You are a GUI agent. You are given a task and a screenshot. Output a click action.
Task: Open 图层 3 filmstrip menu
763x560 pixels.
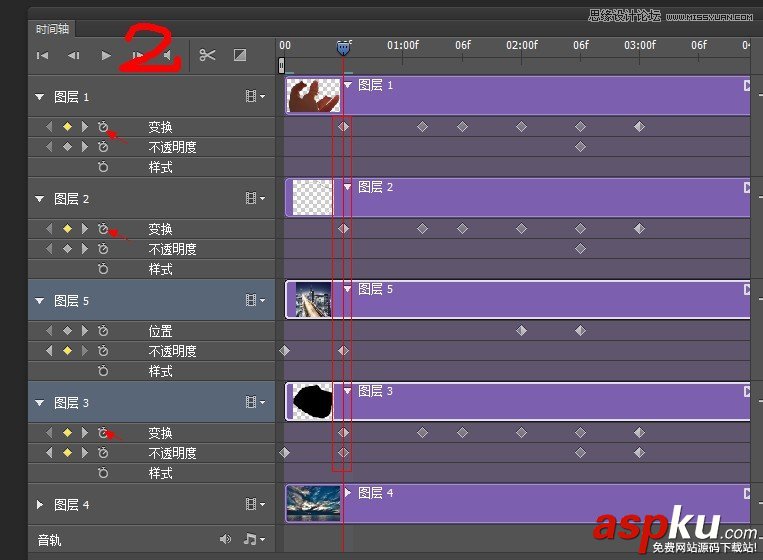tap(255, 402)
